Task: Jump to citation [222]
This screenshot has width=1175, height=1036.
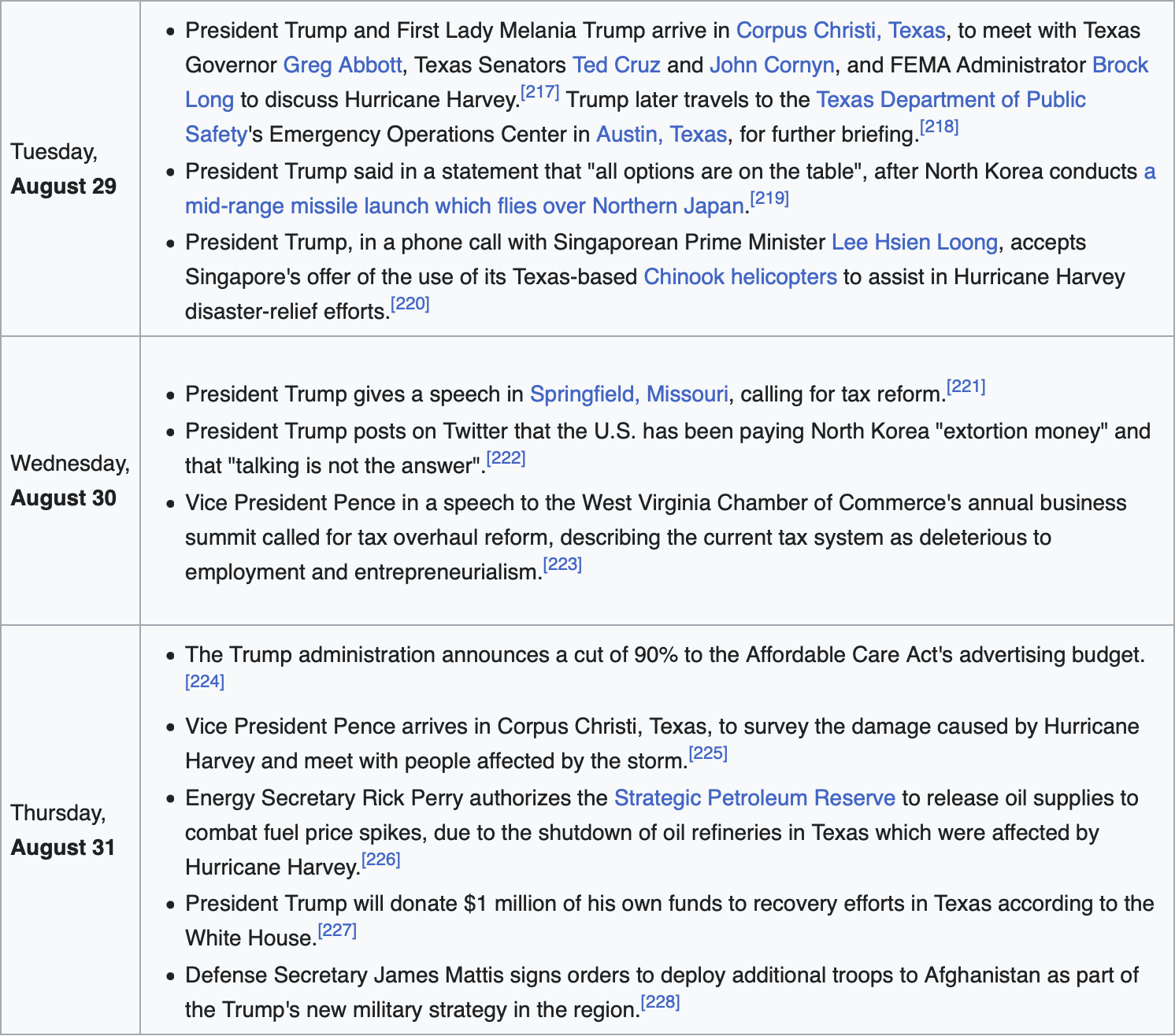Action: (506, 458)
